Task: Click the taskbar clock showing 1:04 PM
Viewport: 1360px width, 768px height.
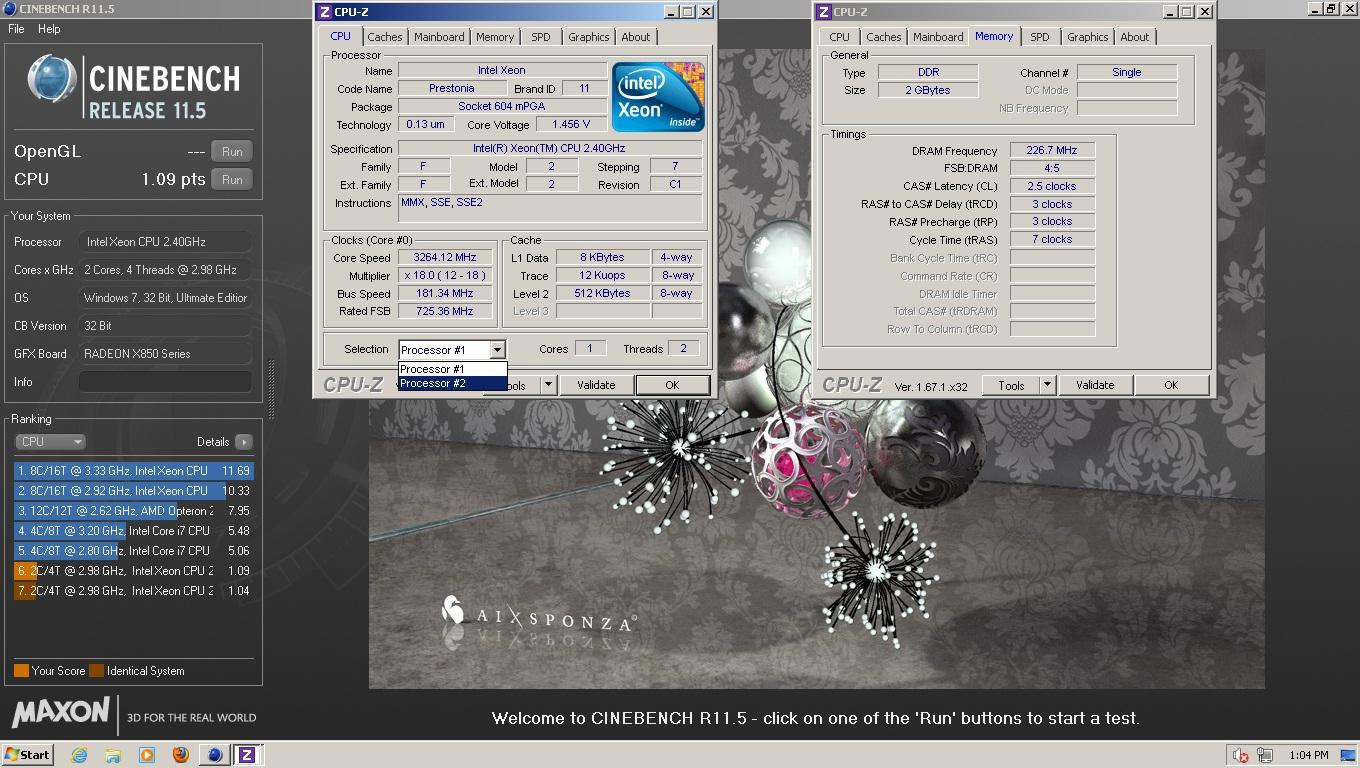Action: [x=1309, y=755]
